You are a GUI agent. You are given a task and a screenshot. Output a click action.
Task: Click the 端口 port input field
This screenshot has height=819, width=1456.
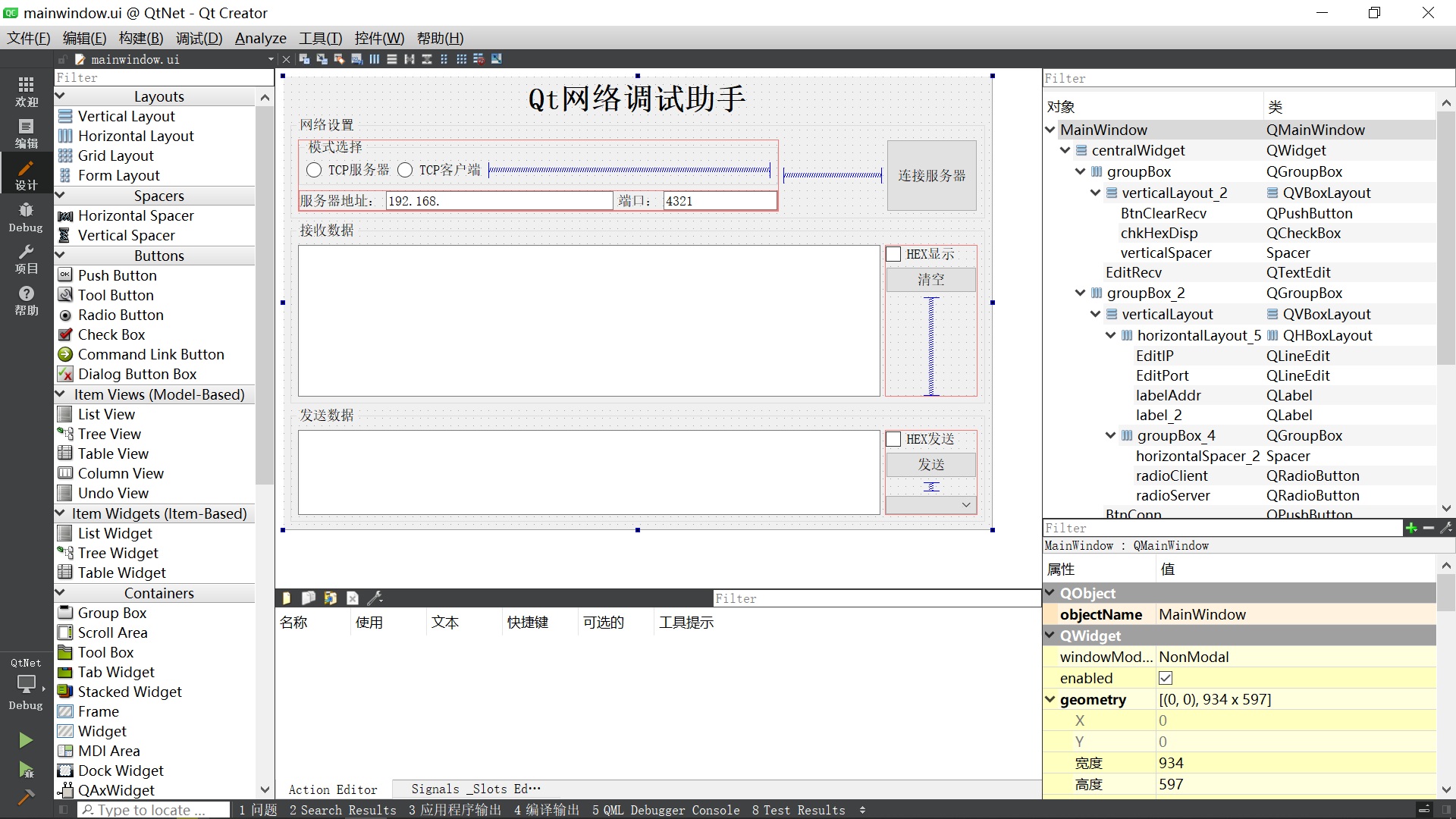pyautogui.click(x=719, y=201)
